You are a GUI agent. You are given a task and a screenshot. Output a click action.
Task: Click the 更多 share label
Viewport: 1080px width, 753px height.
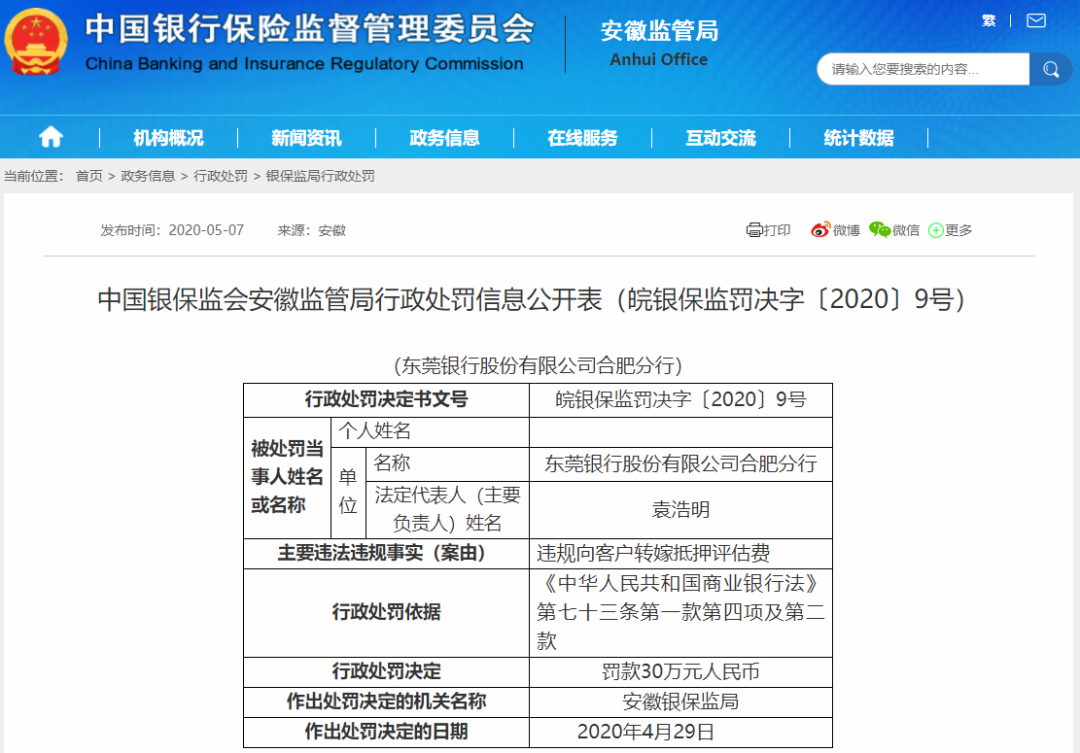(x=958, y=230)
